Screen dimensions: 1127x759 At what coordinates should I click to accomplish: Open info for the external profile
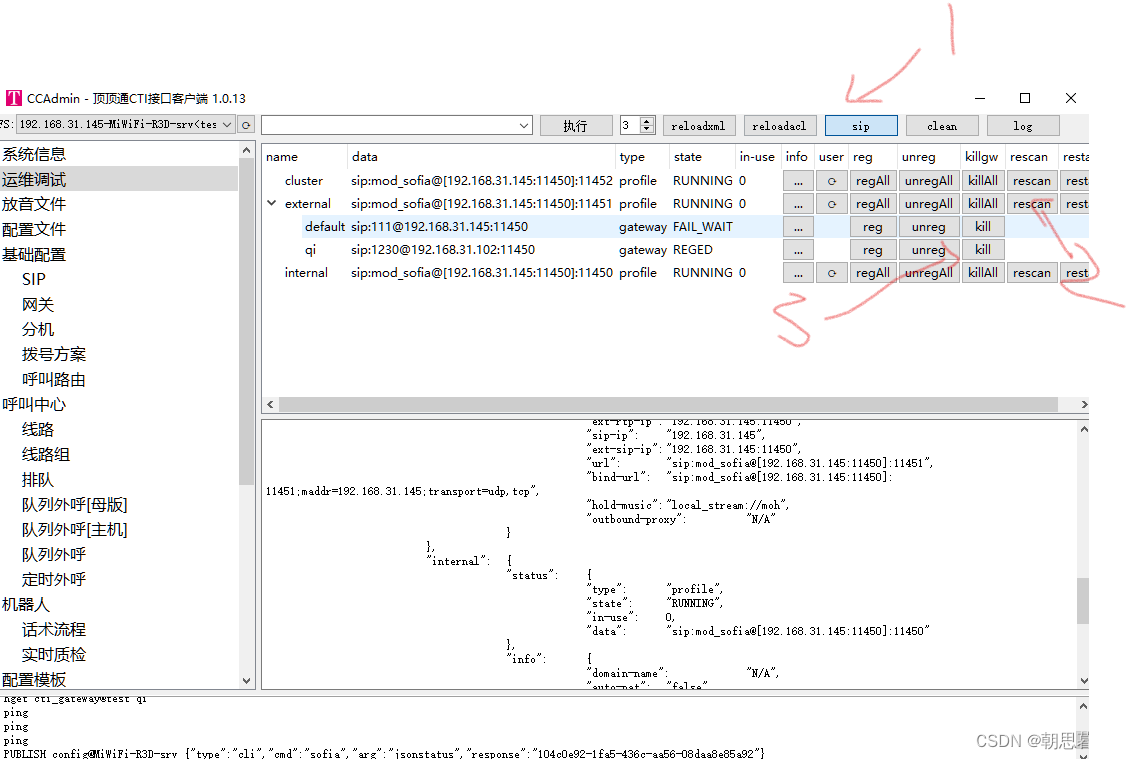798,204
